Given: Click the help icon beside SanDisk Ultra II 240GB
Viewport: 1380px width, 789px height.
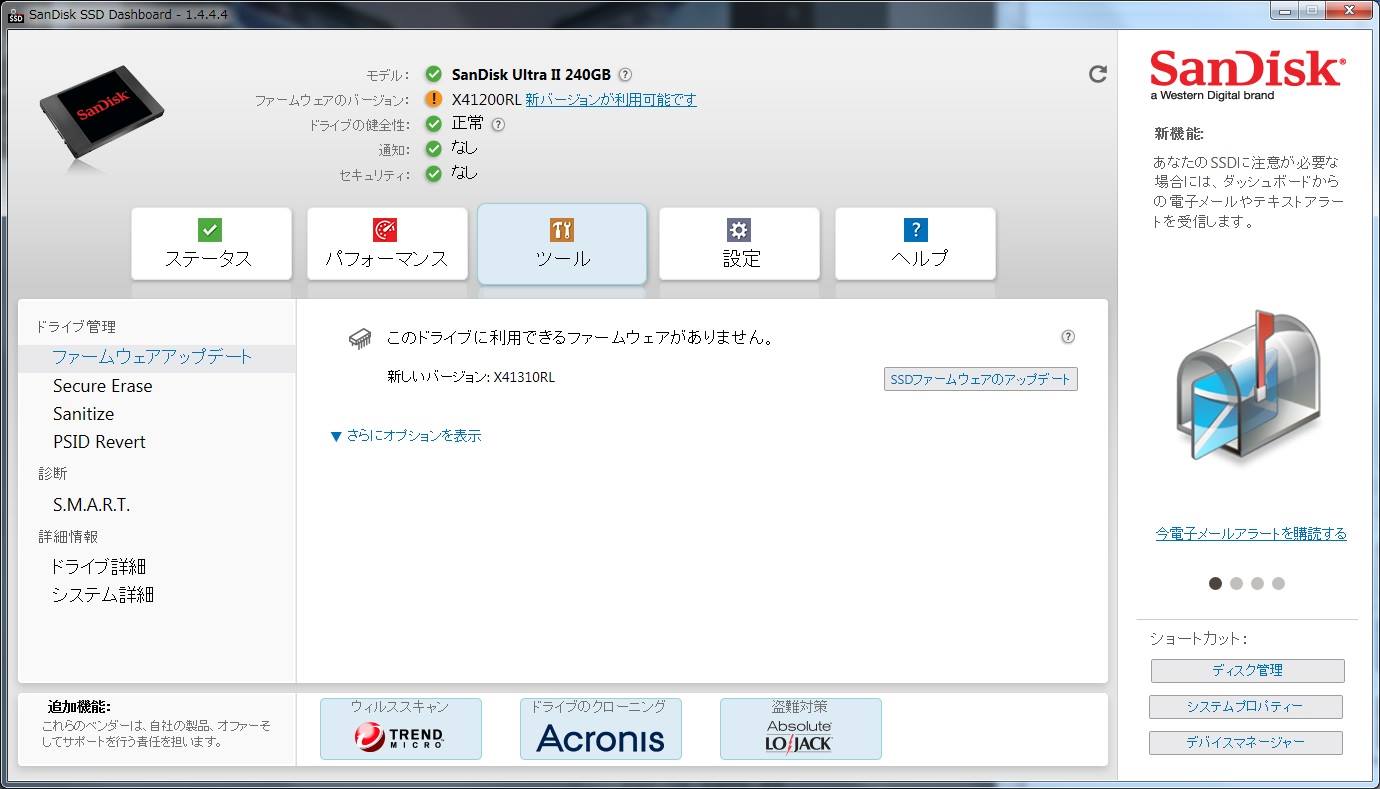Looking at the screenshot, I should 625,74.
